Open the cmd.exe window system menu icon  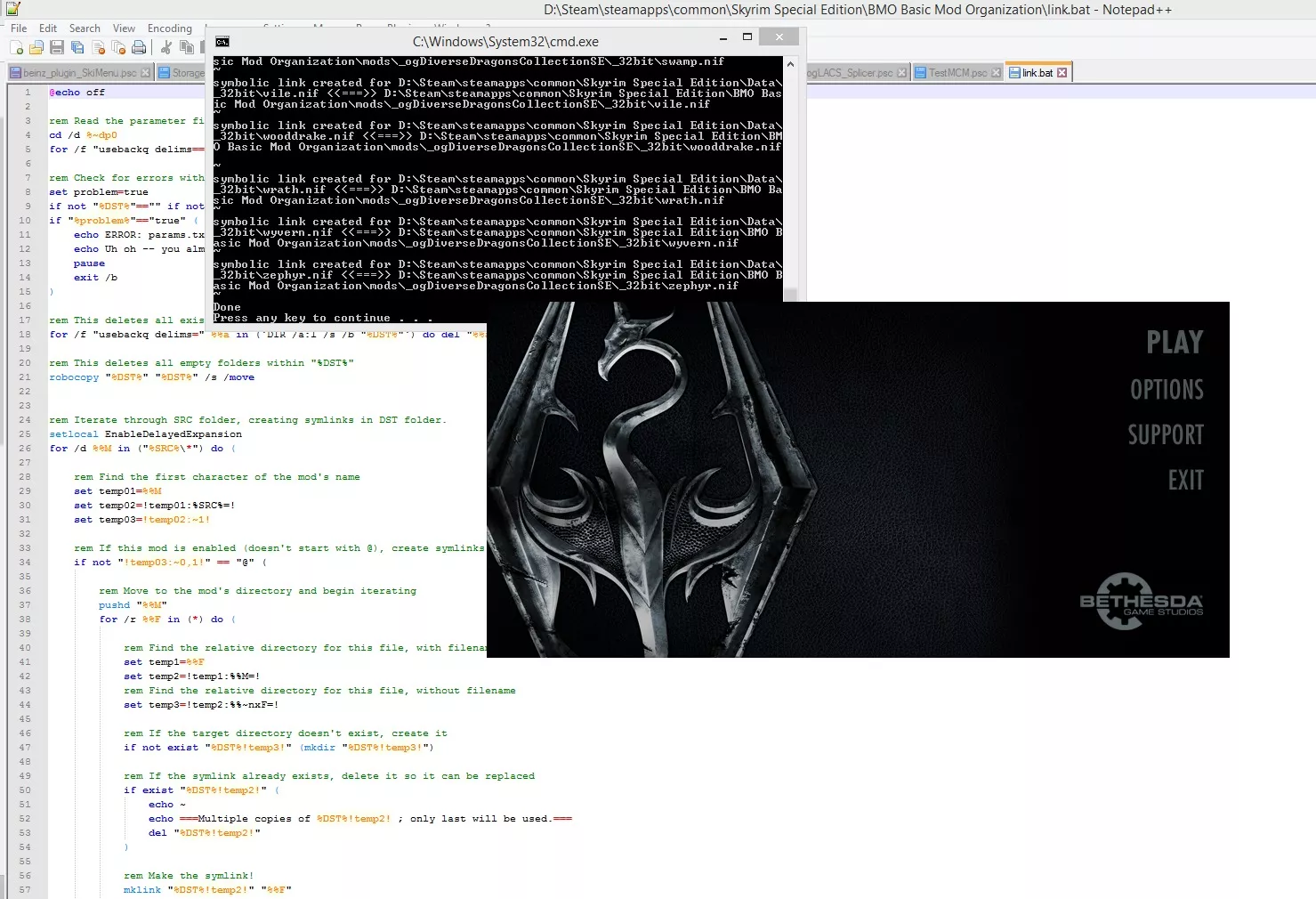(222, 42)
